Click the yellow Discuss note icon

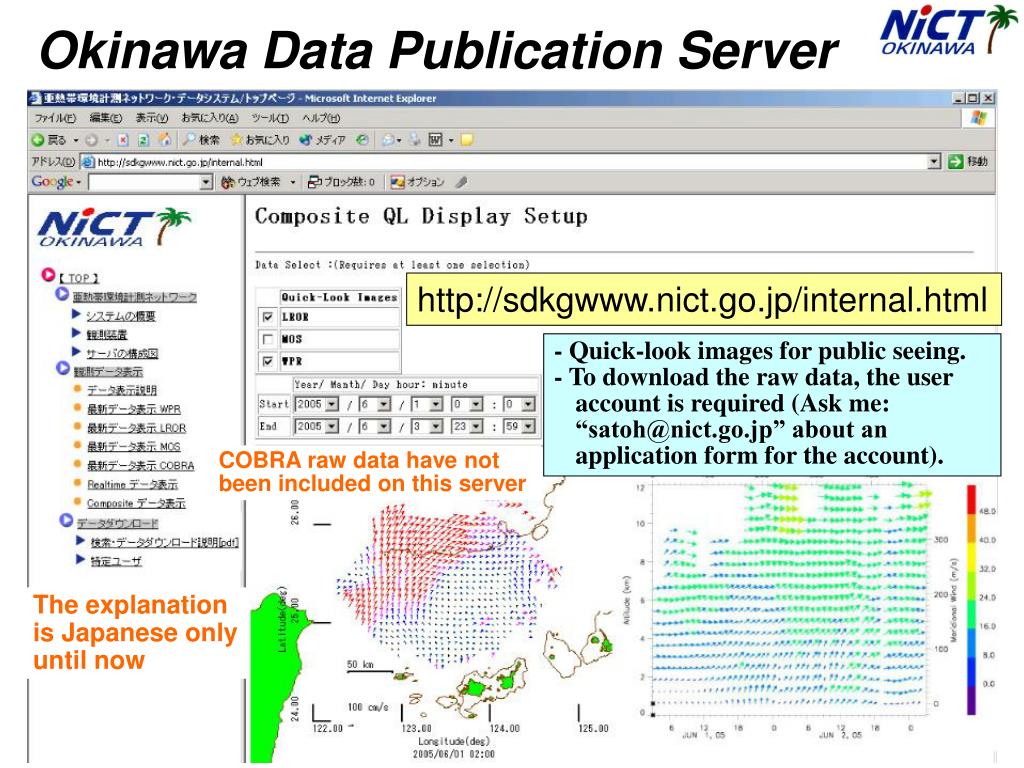467,140
